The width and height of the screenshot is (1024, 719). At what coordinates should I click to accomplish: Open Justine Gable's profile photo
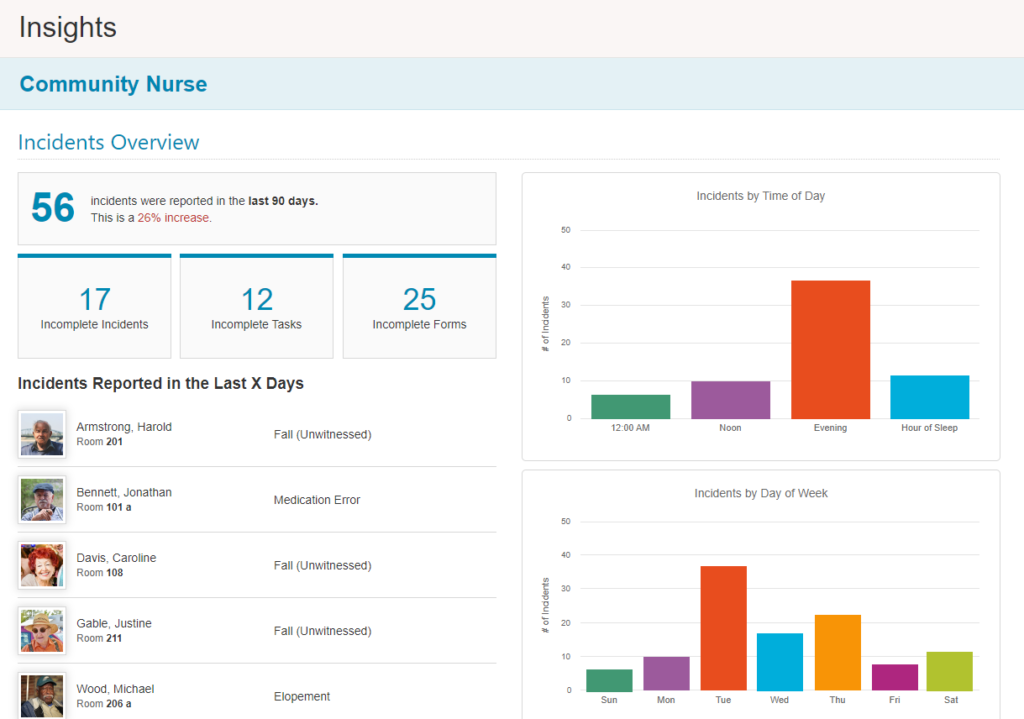coord(41,630)
